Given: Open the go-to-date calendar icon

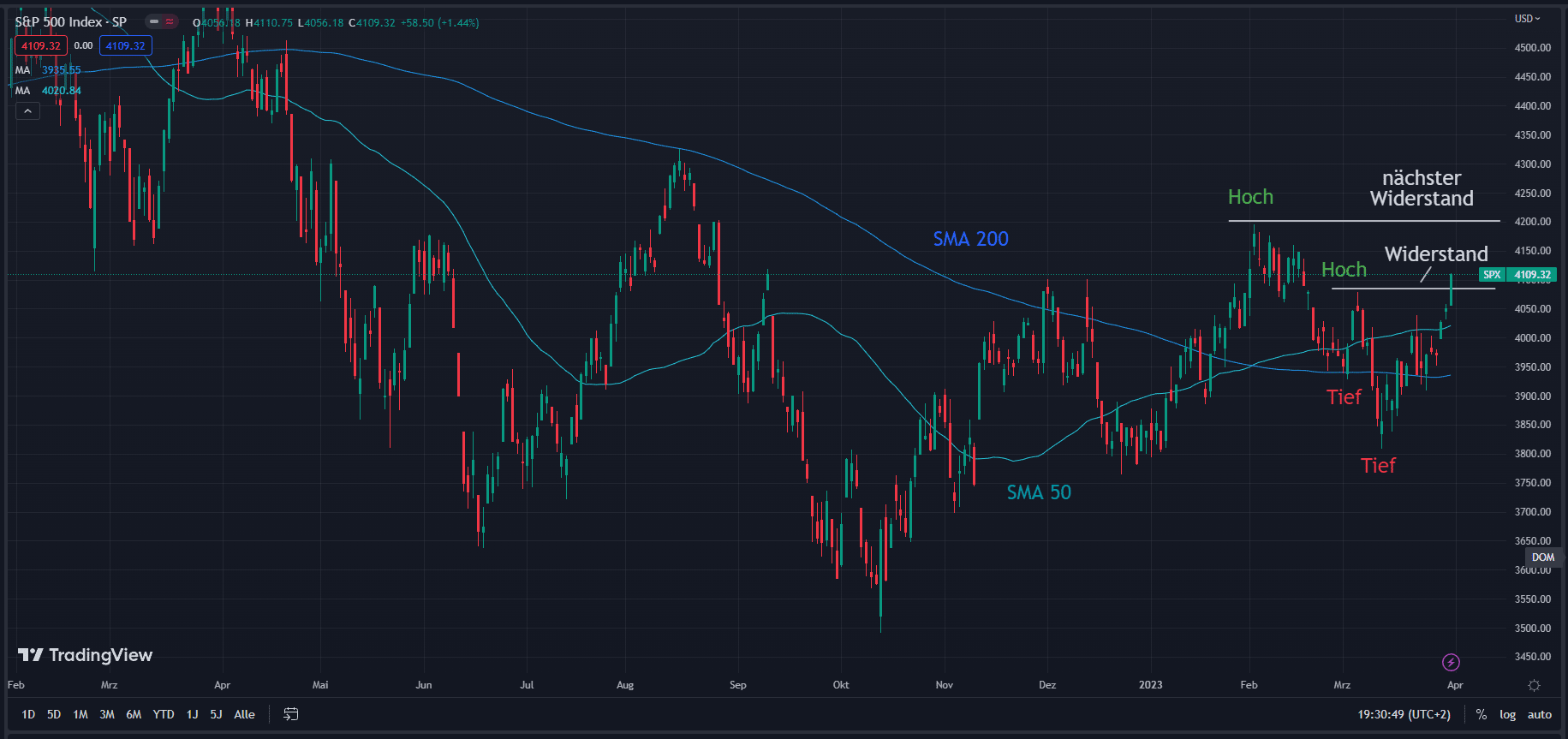Looking at the screenshot, I should click(x=291, y=714).
